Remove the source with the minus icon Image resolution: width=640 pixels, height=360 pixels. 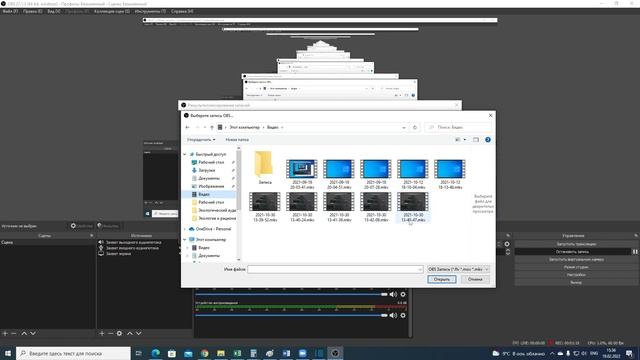pyautogui.click(x=110, y=333)
